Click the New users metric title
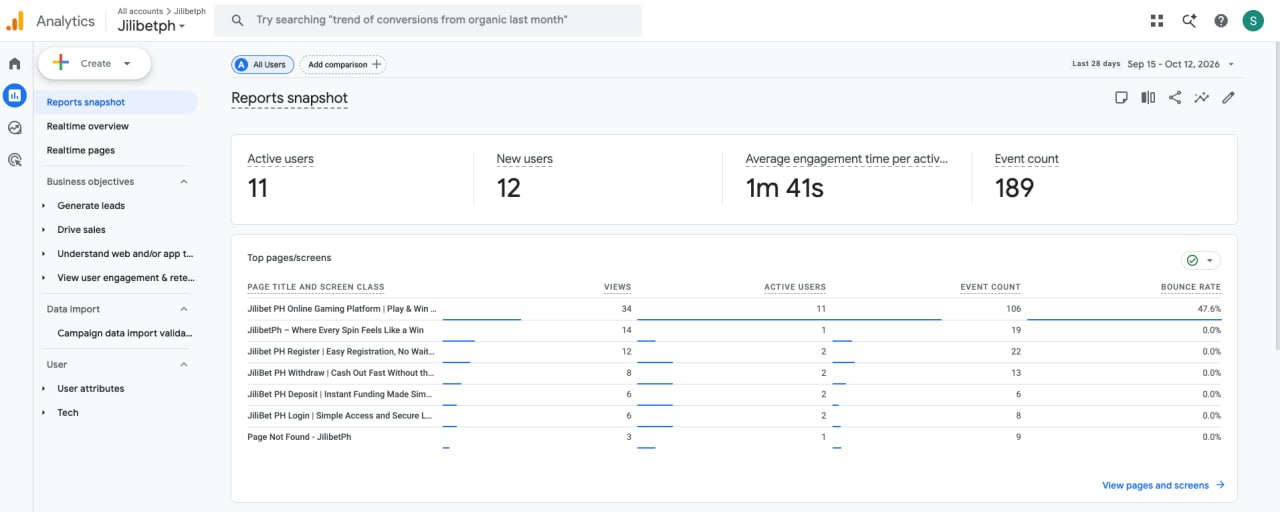Viewport: 1280px width, 512px height. (x=524, y=159)
